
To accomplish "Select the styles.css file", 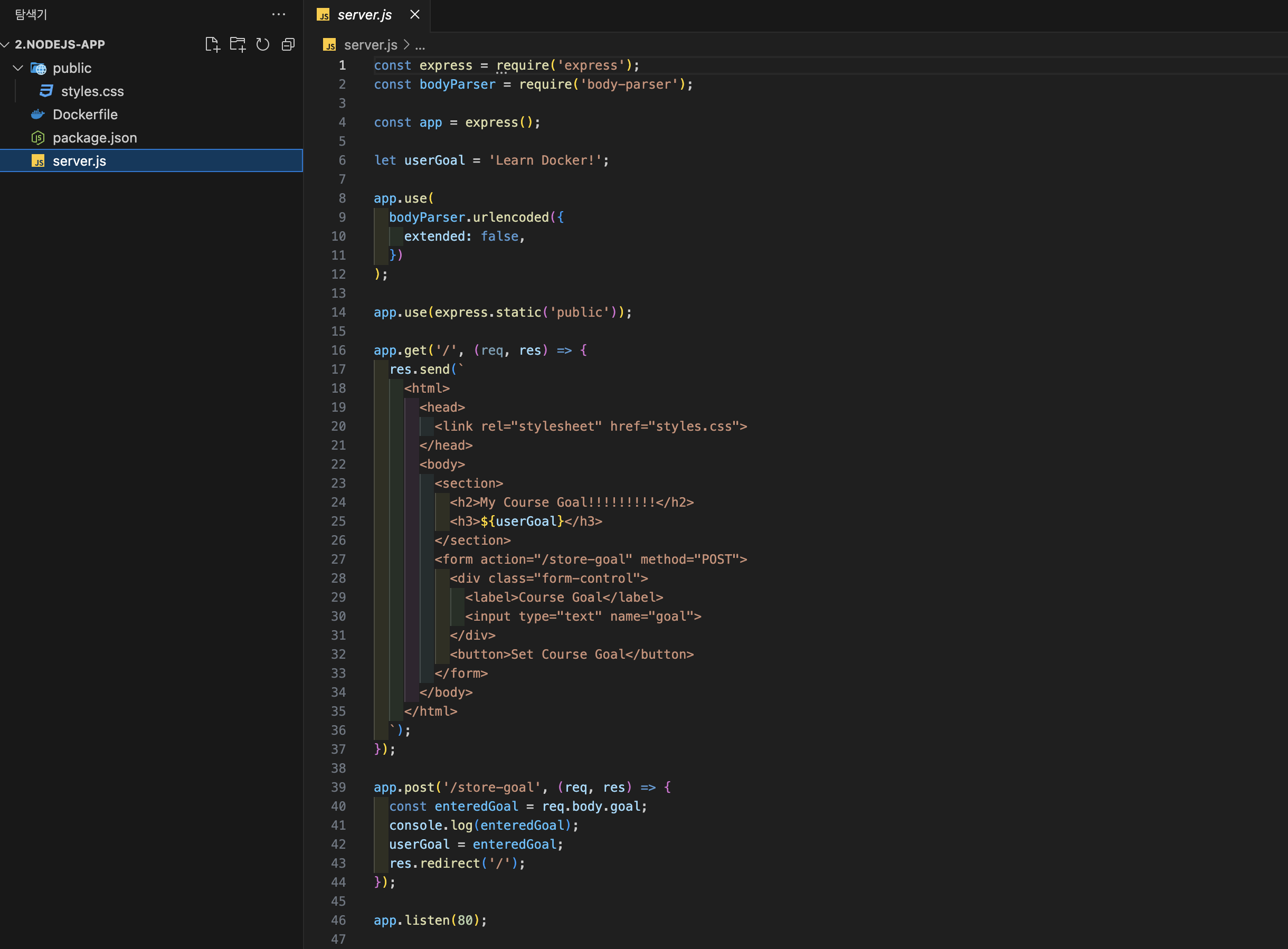I will pos(93,91).
